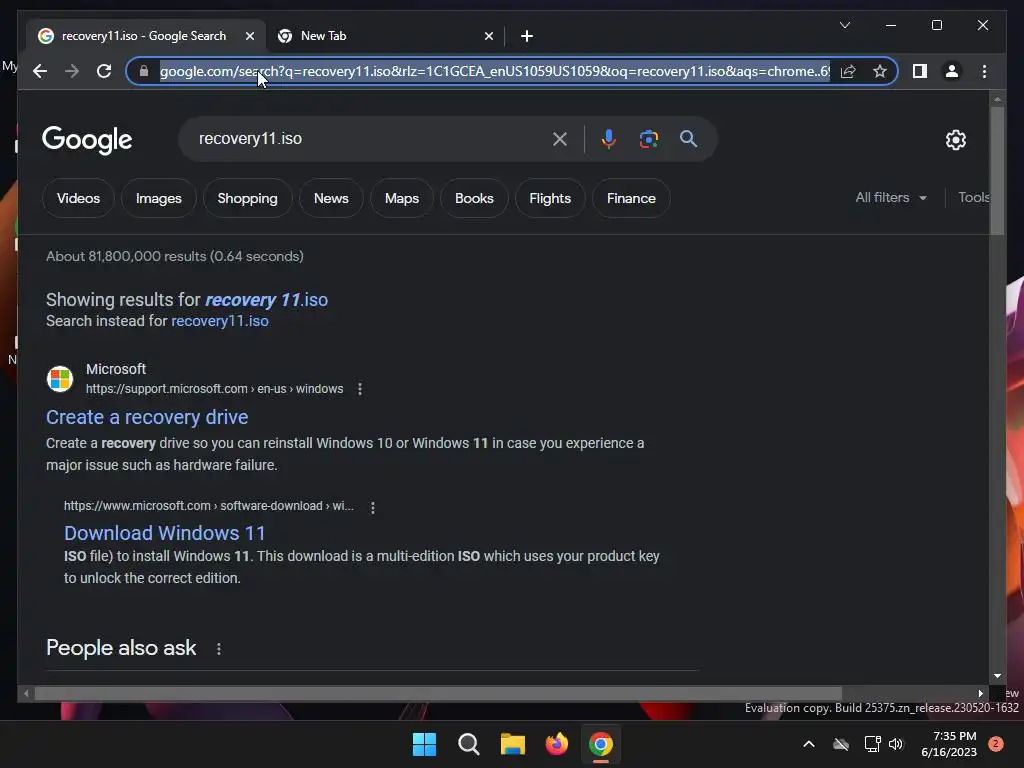The image size is (1024, 768).
Task: Open the Tools option
Action: tap(973, 197)
